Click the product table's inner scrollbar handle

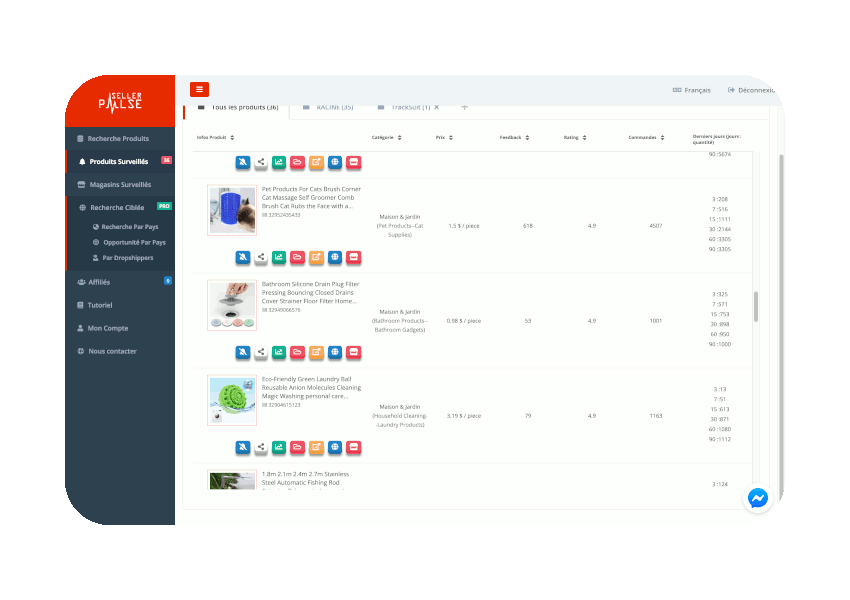click(756, 307)
